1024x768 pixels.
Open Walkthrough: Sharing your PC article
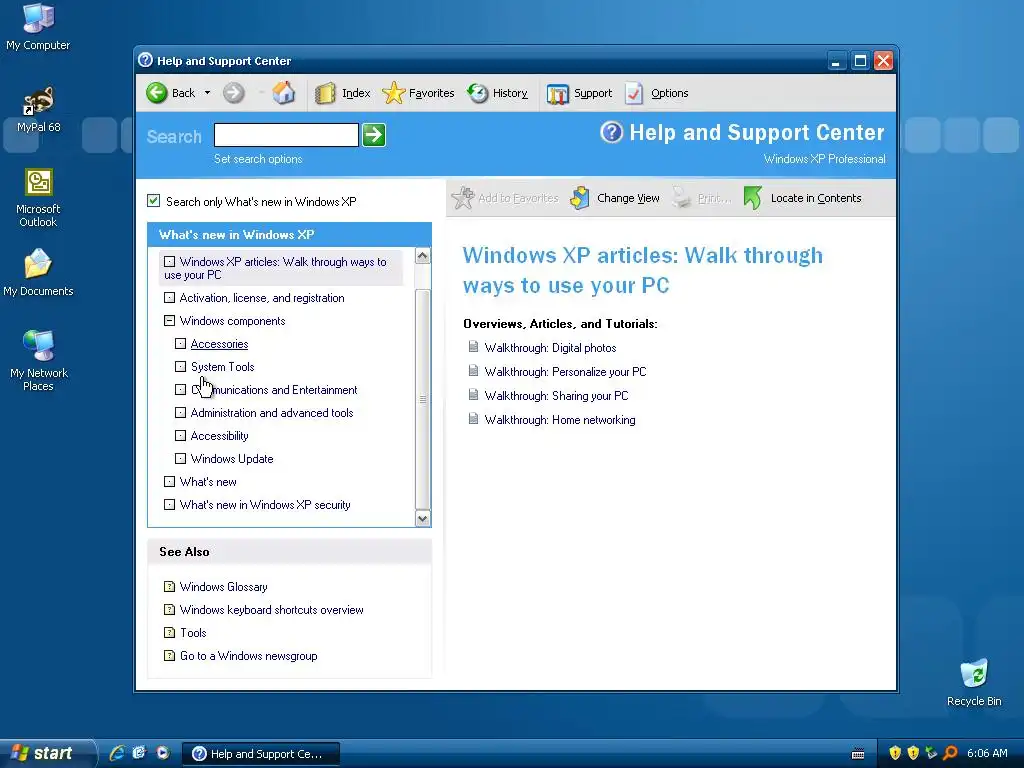[556, 396]
